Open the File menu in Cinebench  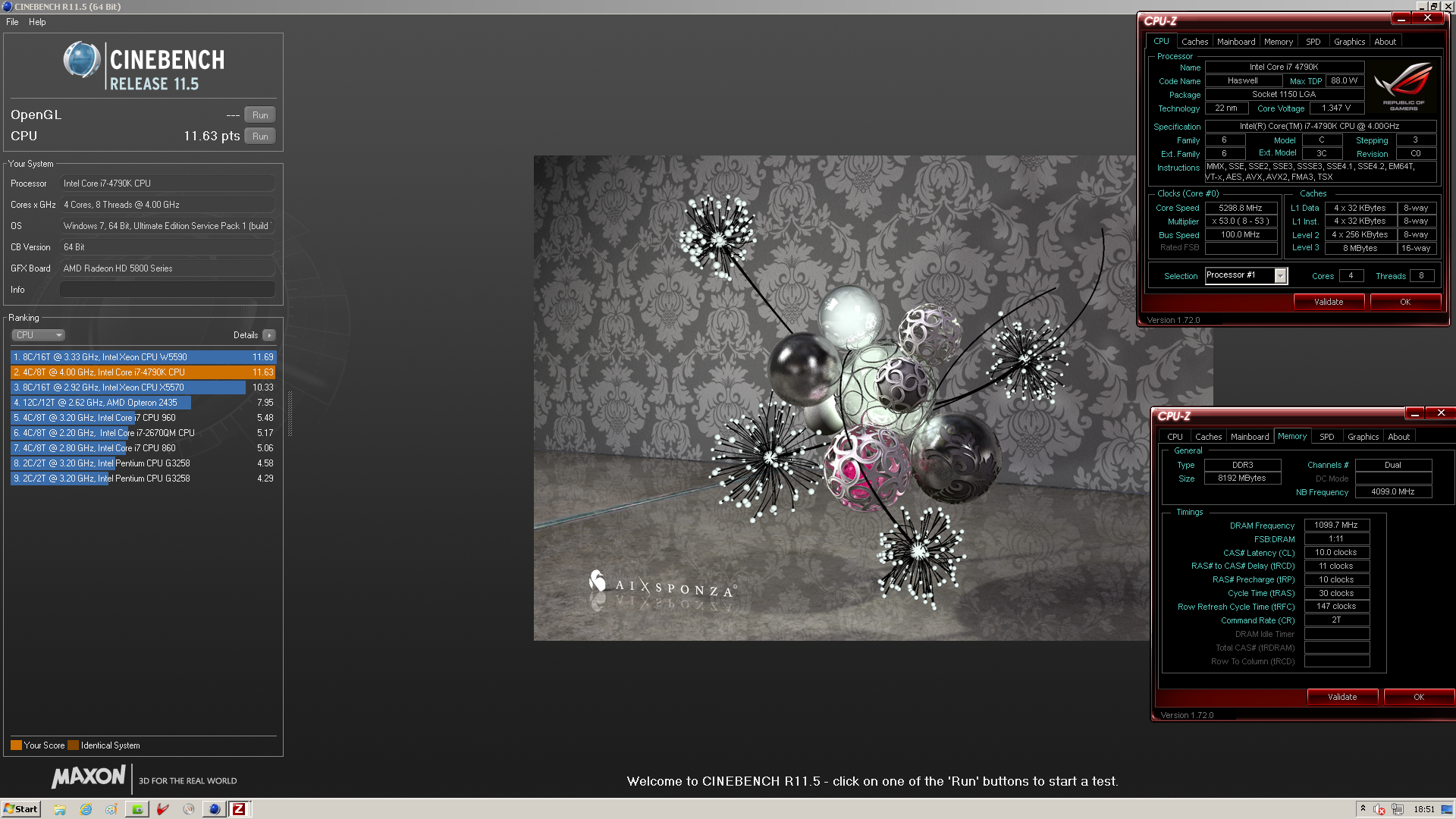tap(12, 22)
